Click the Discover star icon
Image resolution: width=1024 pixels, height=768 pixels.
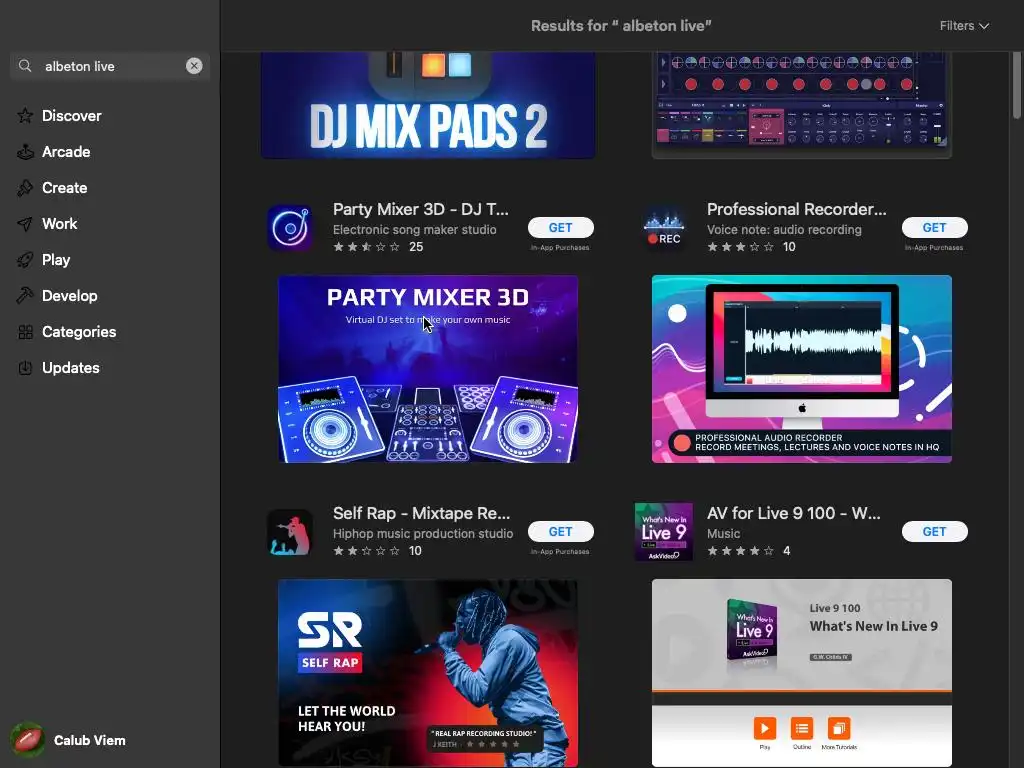point(25,116)
